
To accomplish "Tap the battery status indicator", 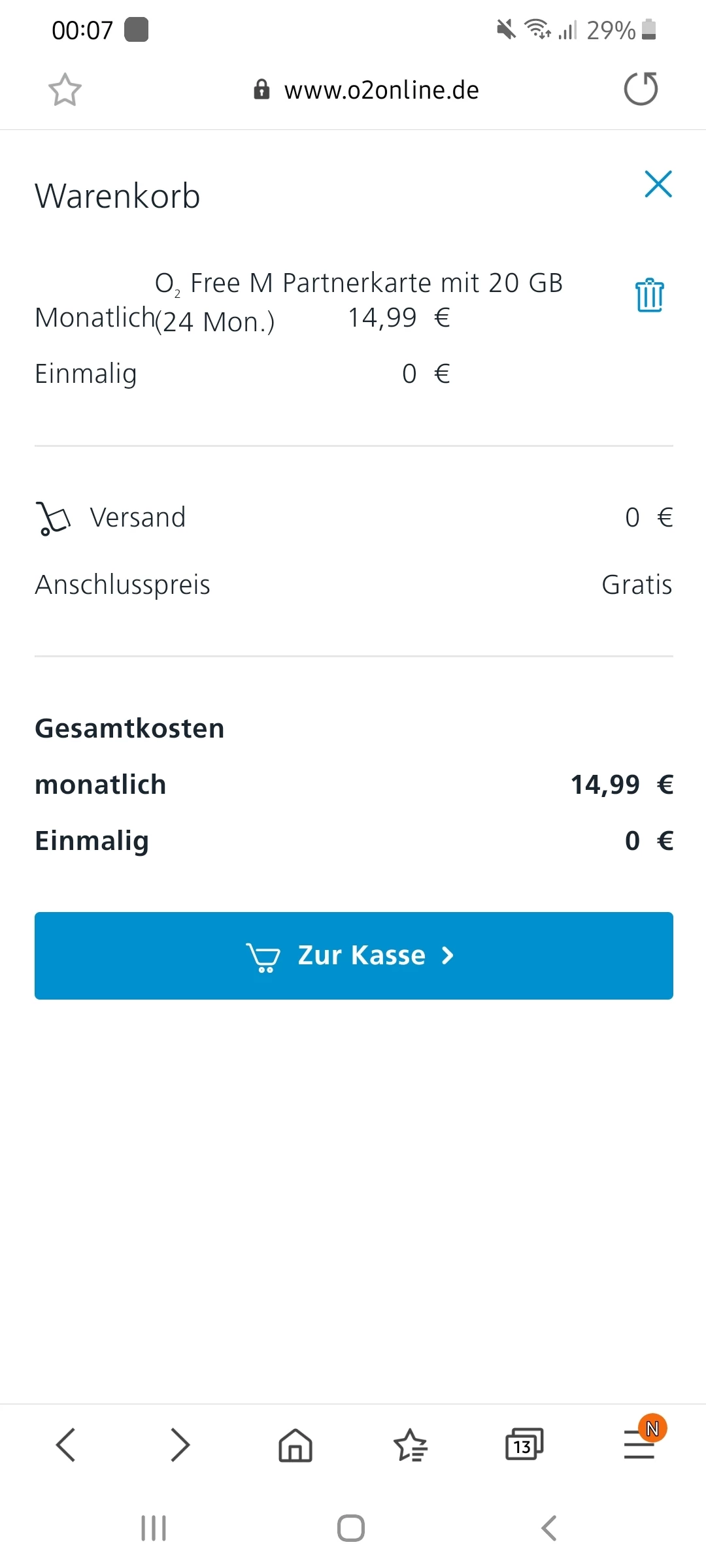I will (648, 30).
